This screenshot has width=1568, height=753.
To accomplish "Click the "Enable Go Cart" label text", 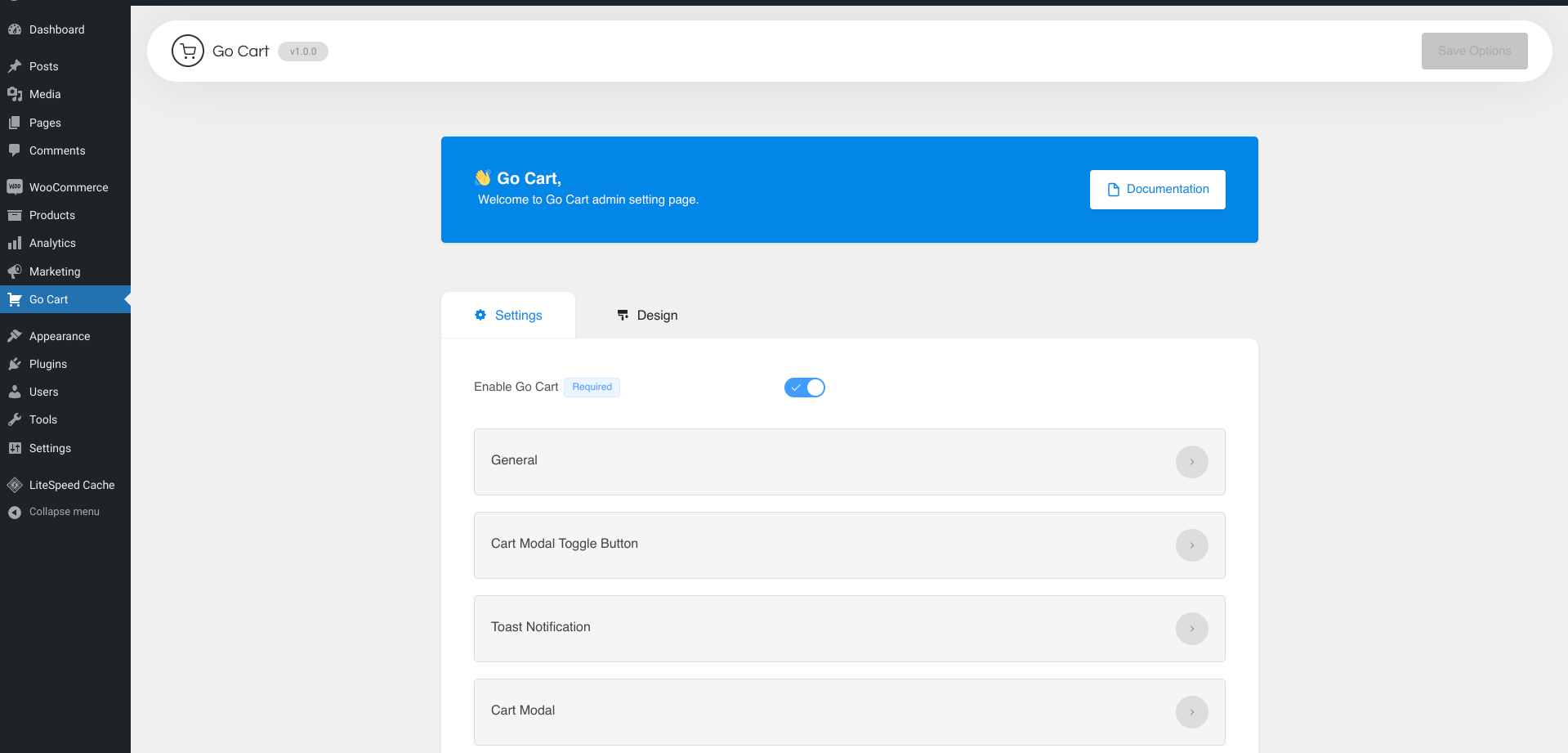I will (516, 387).
